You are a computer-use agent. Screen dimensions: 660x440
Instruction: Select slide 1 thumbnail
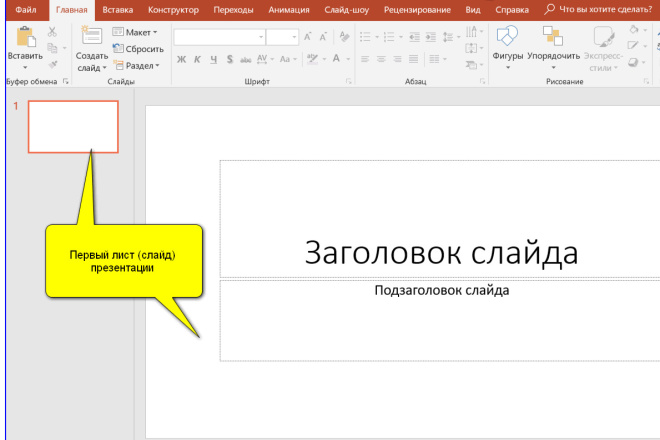tap(73, 126)
